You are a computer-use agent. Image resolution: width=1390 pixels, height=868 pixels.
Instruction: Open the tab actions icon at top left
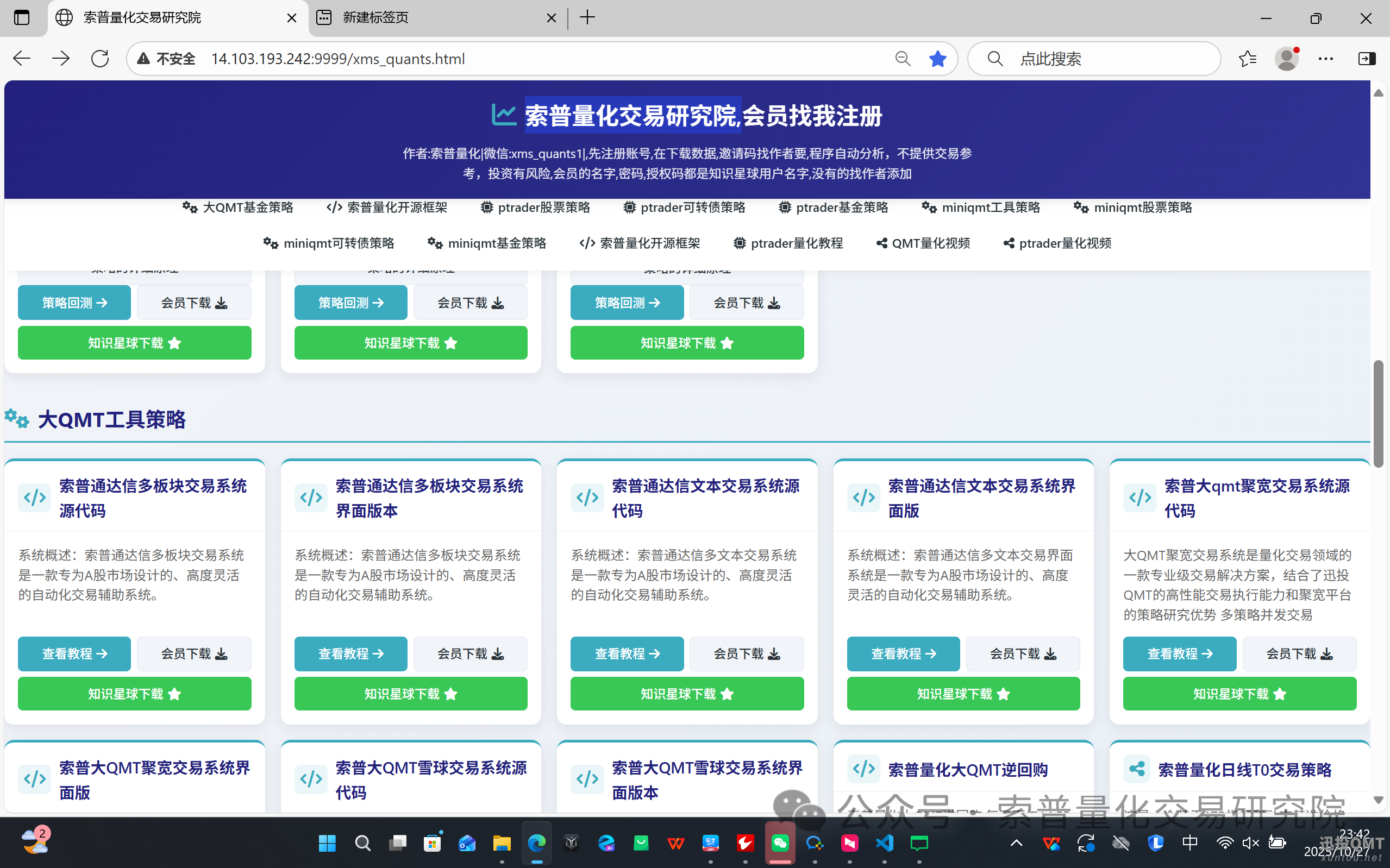(21, 18)
